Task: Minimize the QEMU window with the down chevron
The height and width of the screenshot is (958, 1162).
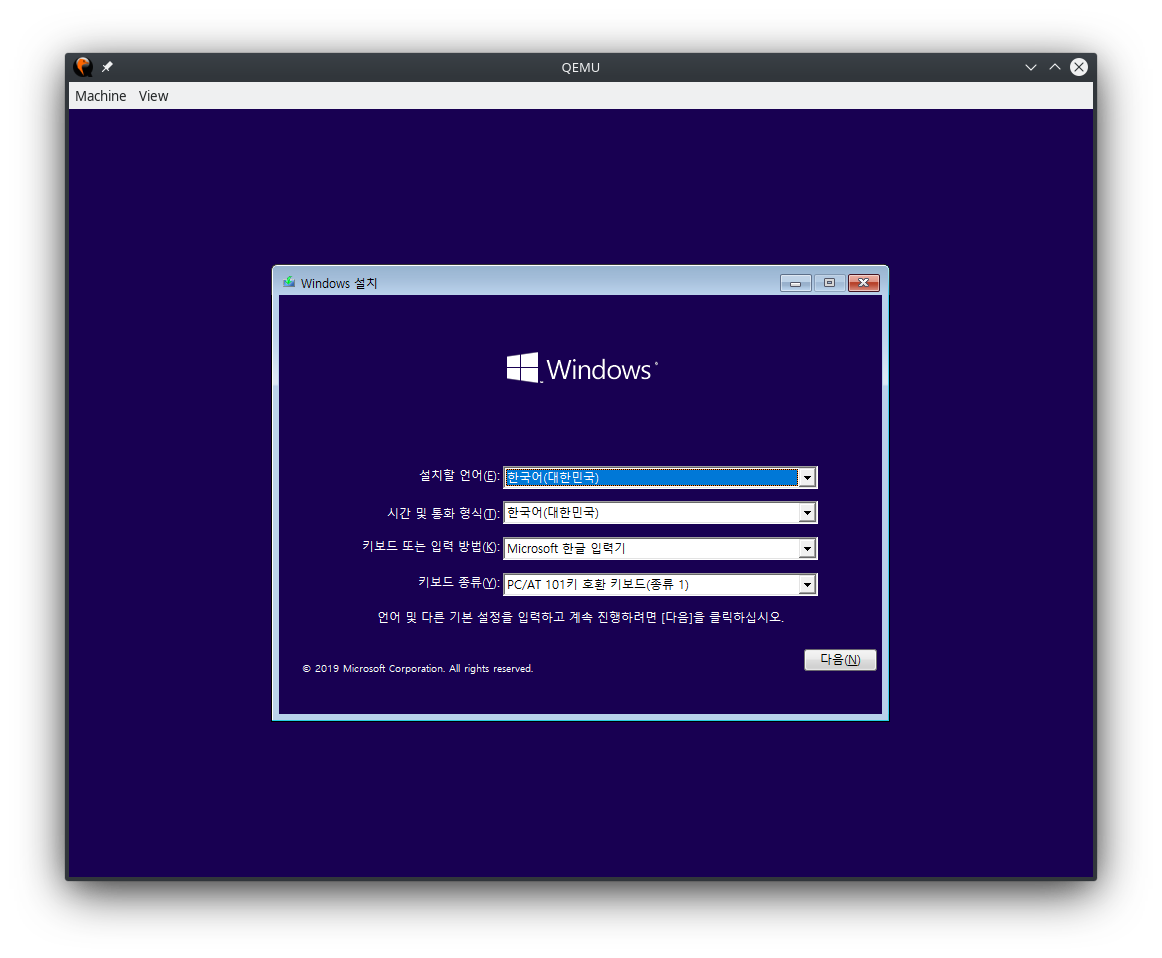Action: (1030, 67)
